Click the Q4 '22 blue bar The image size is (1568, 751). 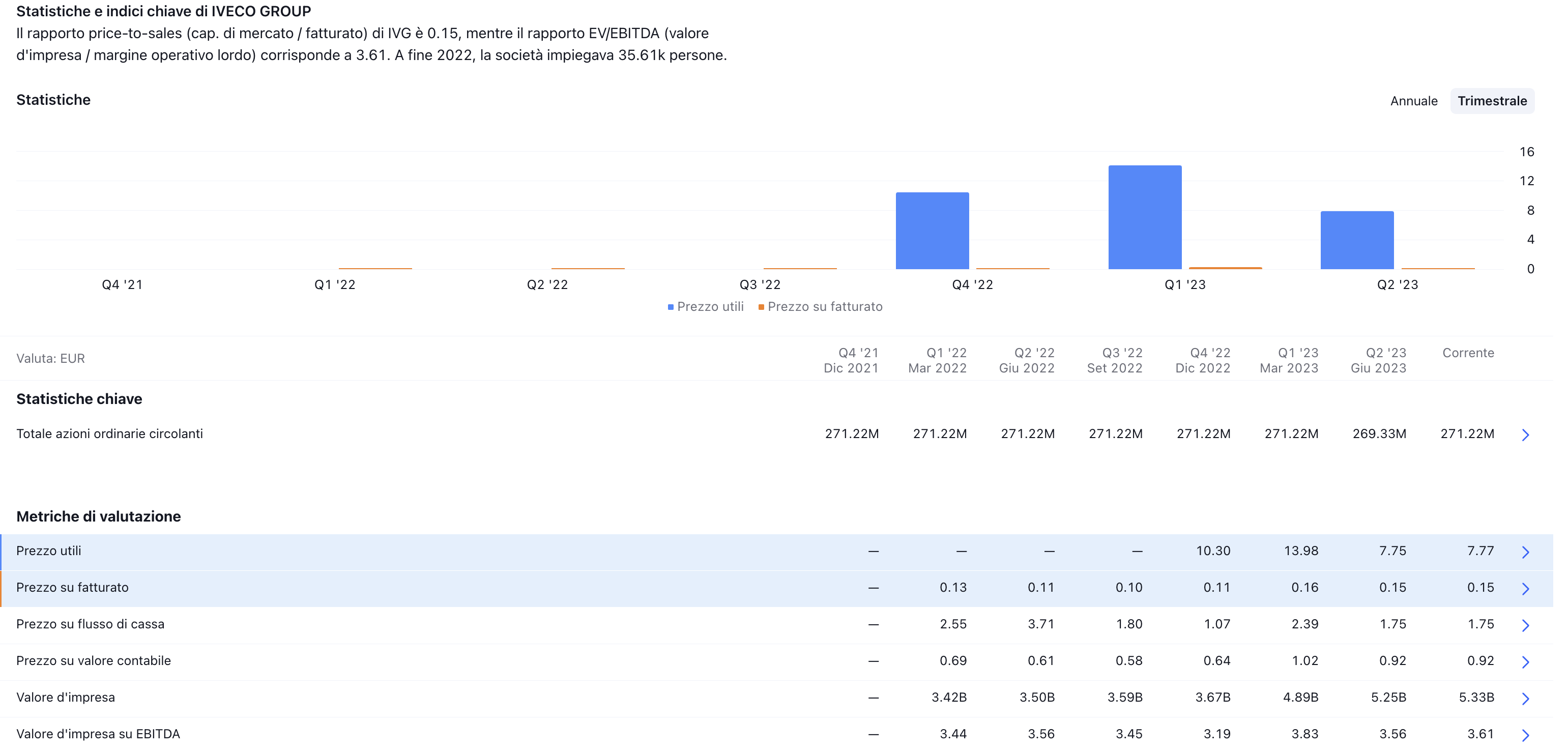pos(932,230)
